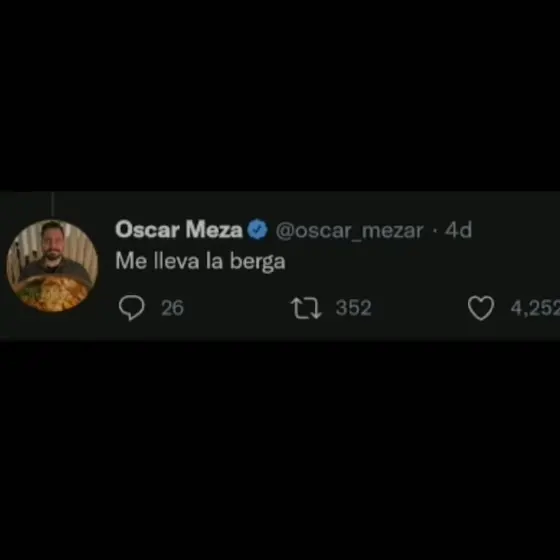Image resolution: width=560 pixels, height=560 pixels.
Task: Retweet Oscar Meza's post
Action: (x=306, y=308)
